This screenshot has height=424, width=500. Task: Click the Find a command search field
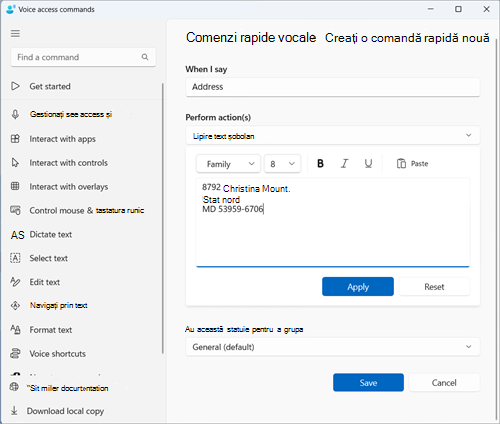[83, 57]
